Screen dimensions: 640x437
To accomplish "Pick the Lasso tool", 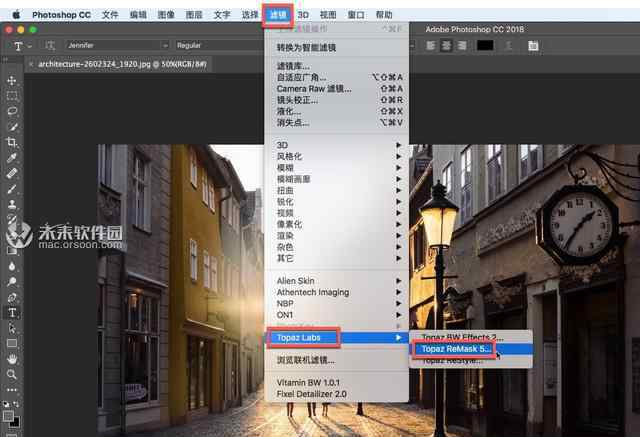I will point(12,112).
